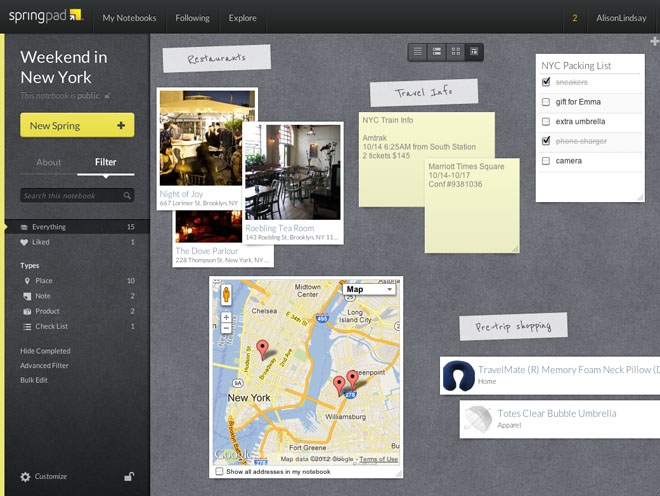The height and width of the screenshot is (496, 660).
Task: Click the New Spring button
Action: [77, 126]
